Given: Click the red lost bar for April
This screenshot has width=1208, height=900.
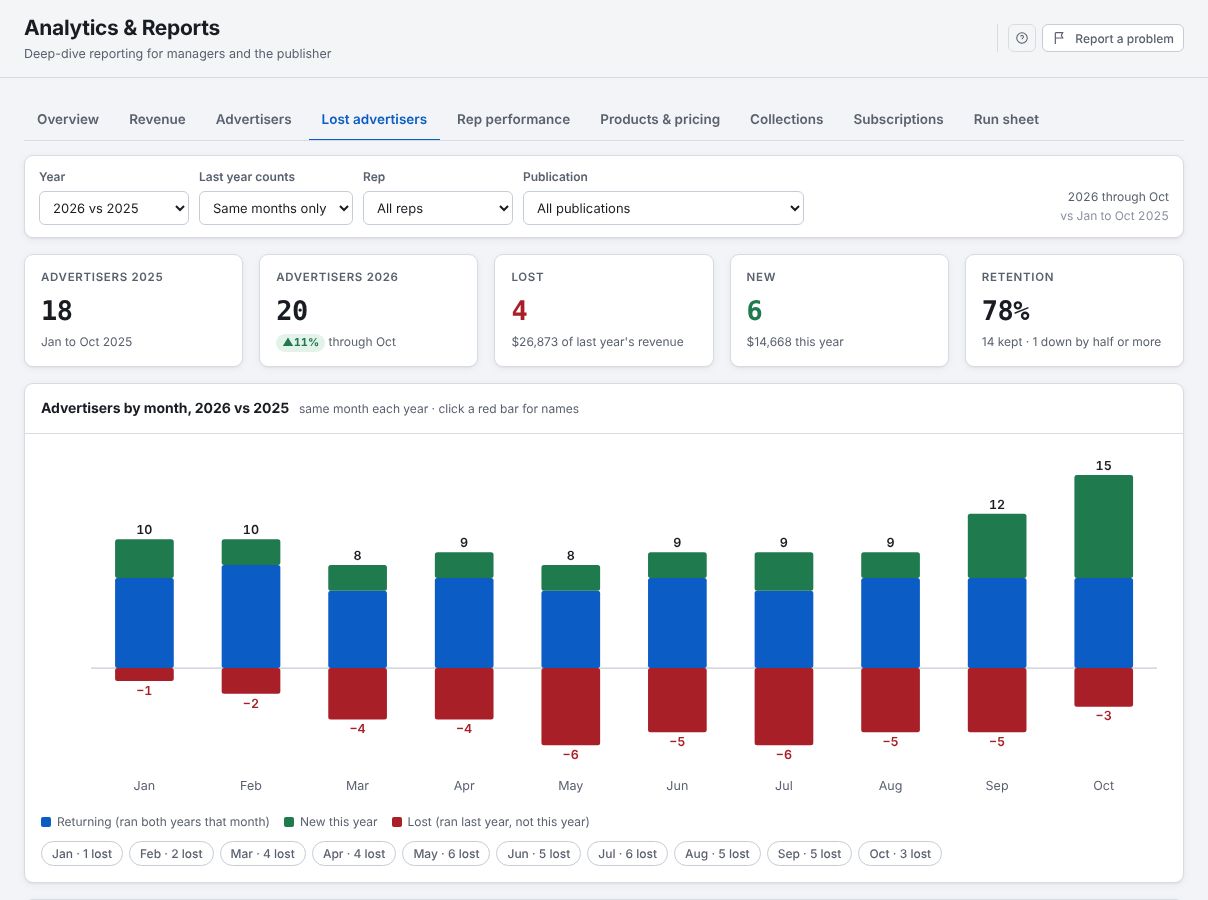Looking at the screenshot, I should [x=464, y=694].
